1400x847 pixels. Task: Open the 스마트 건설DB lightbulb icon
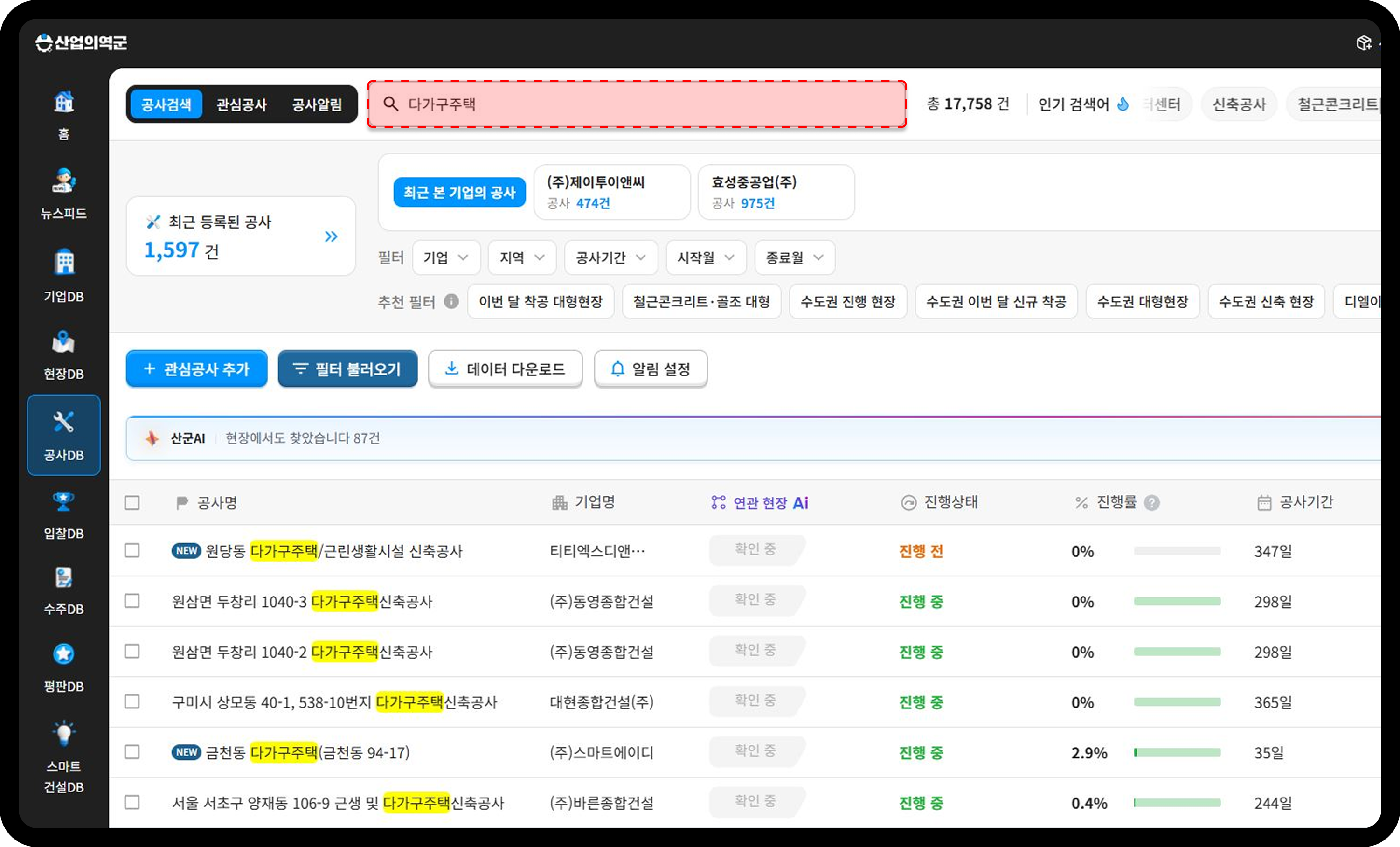[63, 733]
